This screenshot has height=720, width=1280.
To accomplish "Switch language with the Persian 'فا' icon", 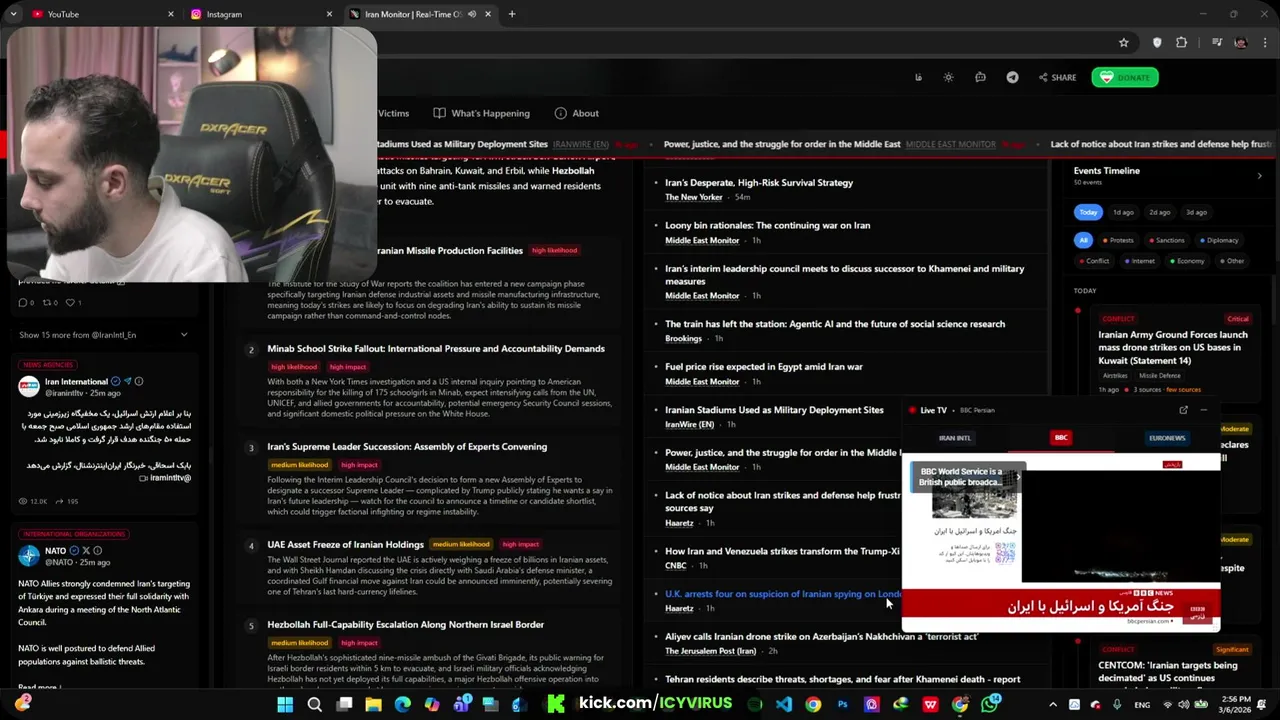I will pyautogui.click(x=918, y=77).
